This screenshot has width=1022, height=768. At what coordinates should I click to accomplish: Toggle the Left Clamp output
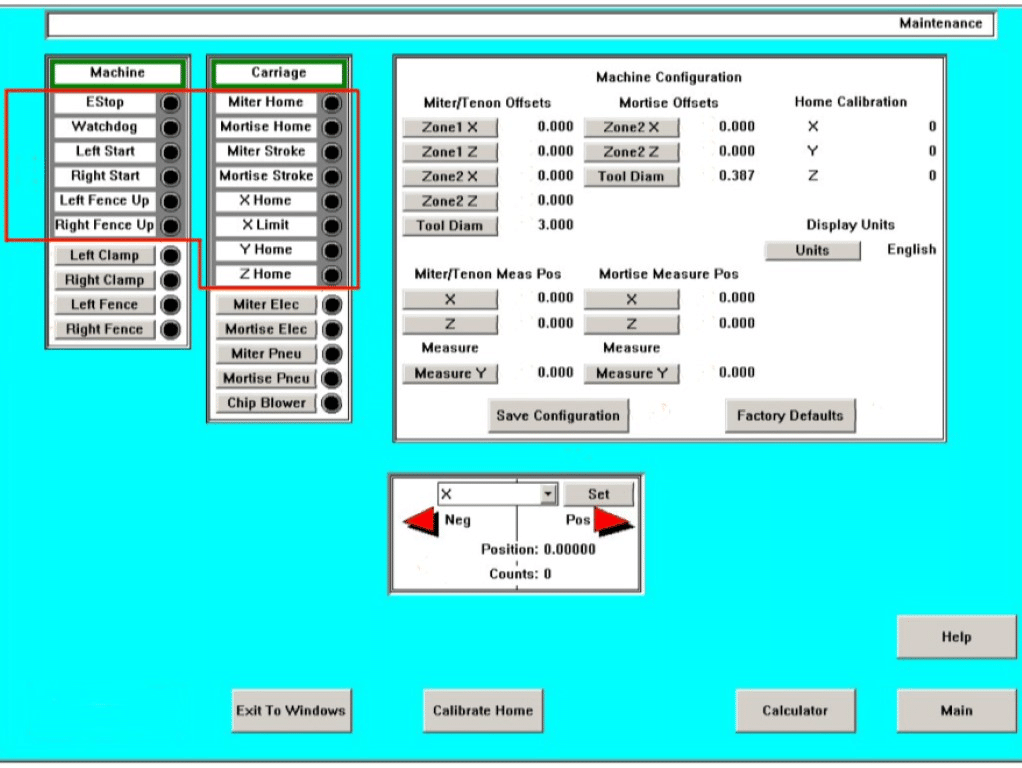105,256
